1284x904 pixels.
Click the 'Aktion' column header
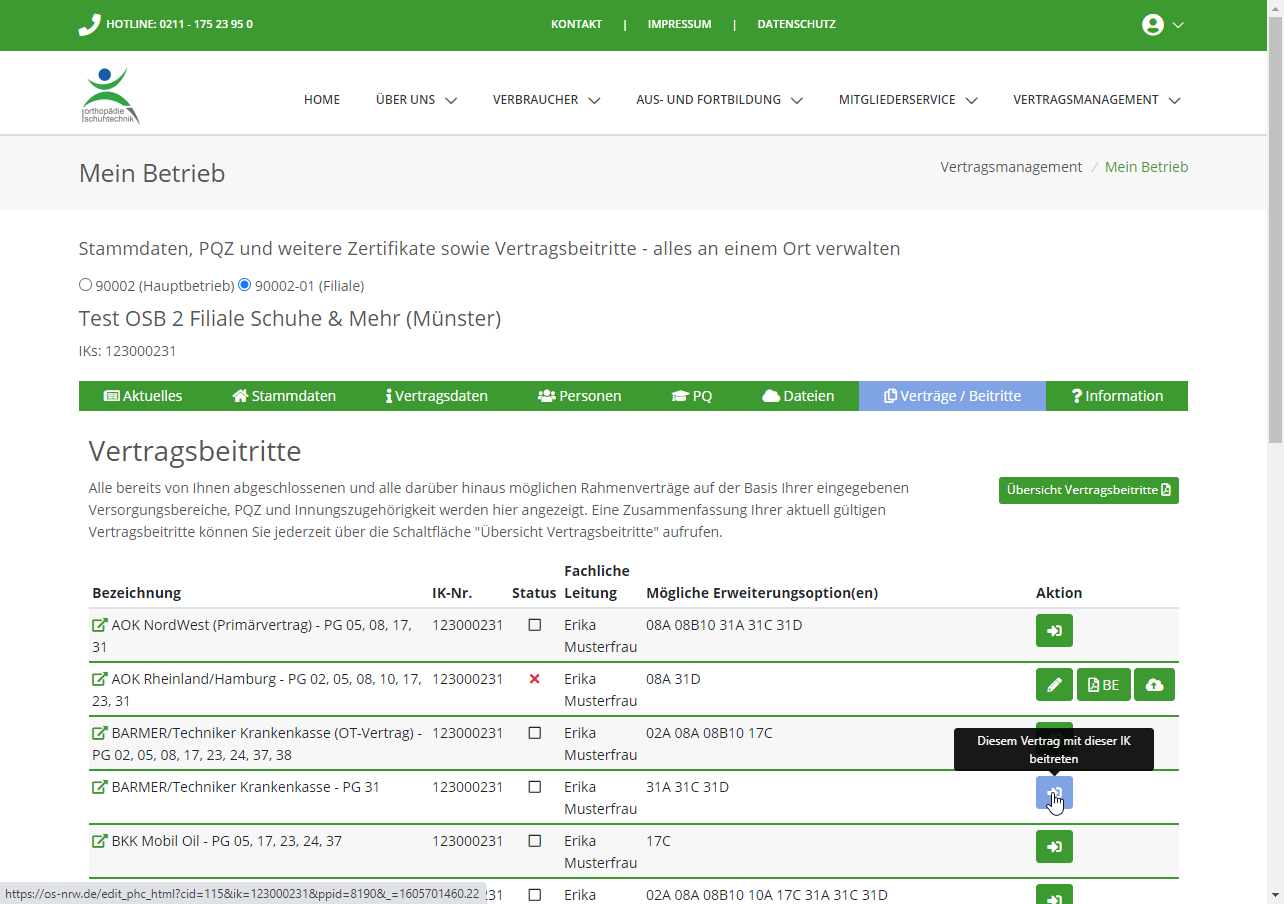click(x=1059, y=593)
